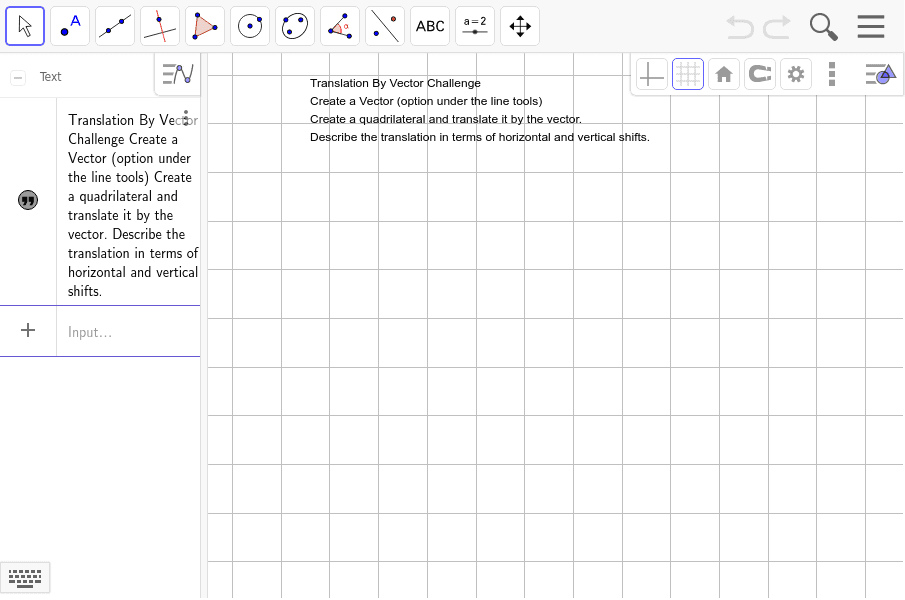Open the point capturing magnet options

[x=760, y=74]
